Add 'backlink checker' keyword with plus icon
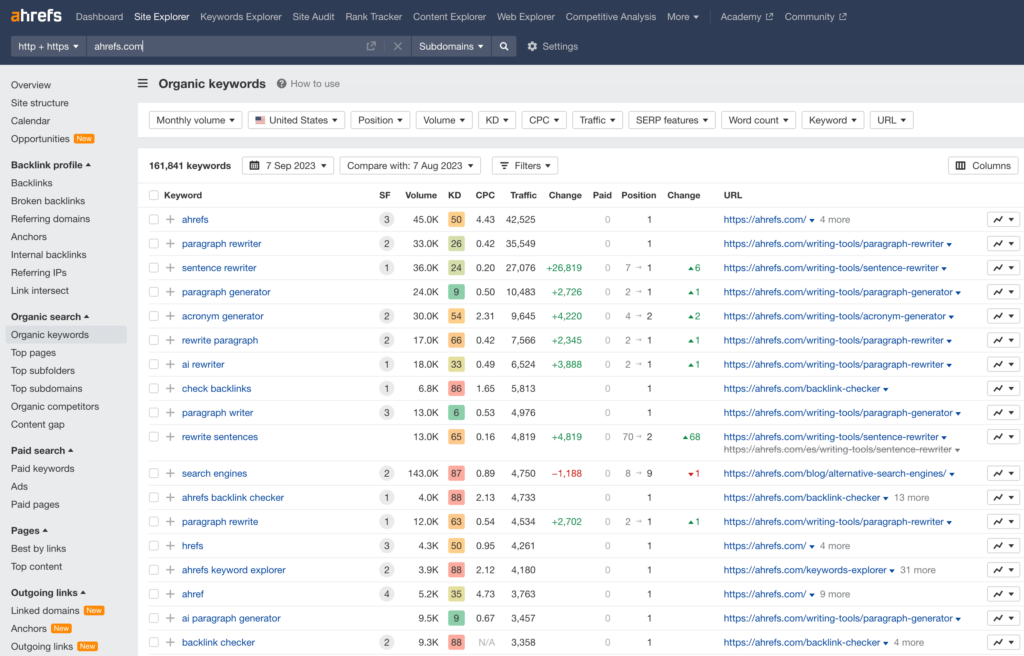This screenshot has height=656, width=1024. click(170, 643)
